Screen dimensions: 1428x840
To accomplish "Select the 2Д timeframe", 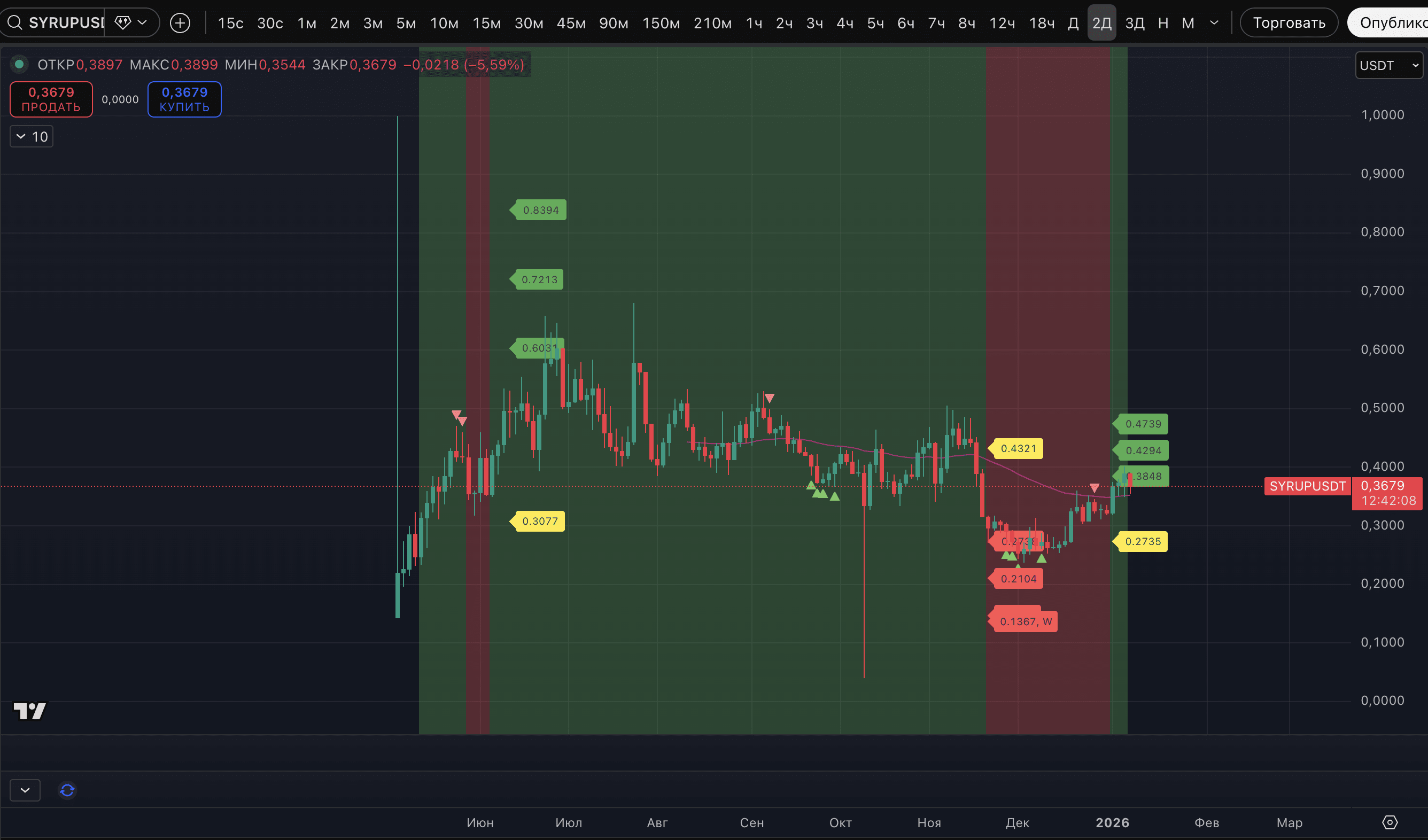I will (x=1101, y=22).
